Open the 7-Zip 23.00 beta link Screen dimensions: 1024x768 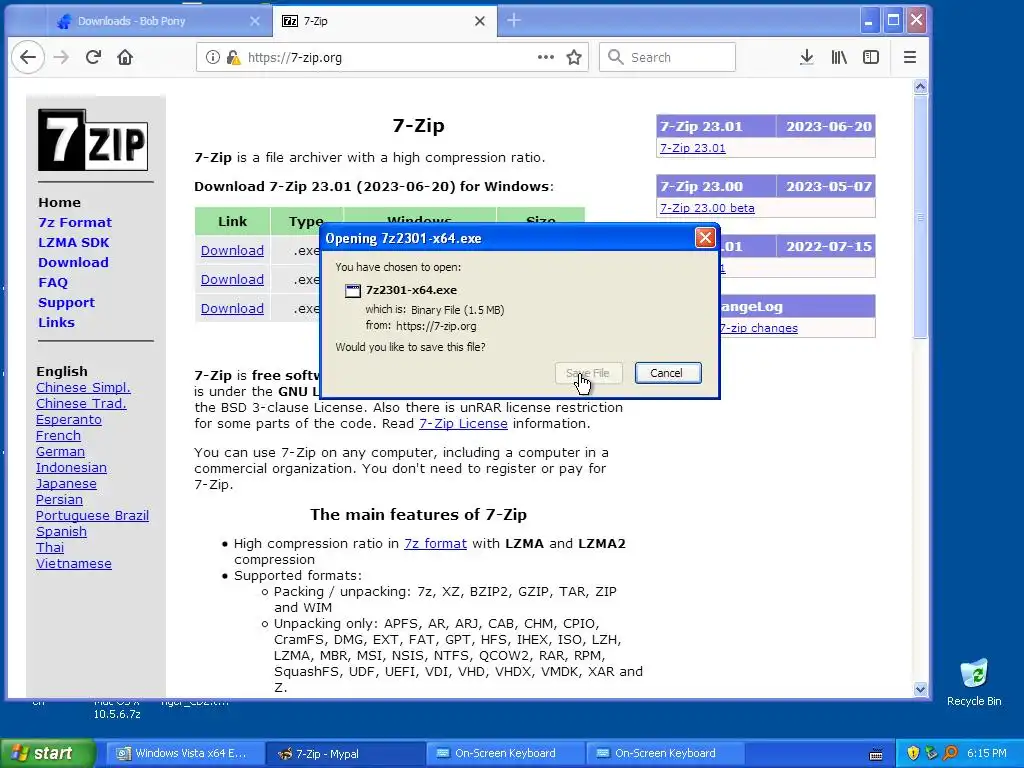[707, 208]
